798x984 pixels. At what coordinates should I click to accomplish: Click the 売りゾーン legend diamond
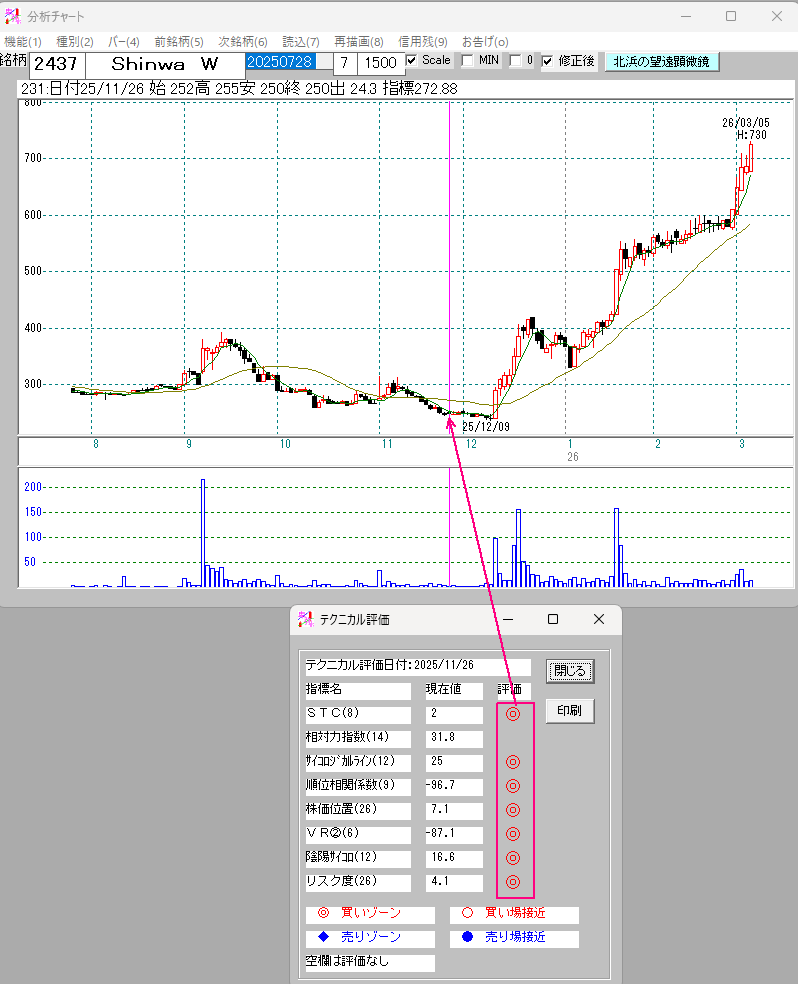[x=324, y=936]
